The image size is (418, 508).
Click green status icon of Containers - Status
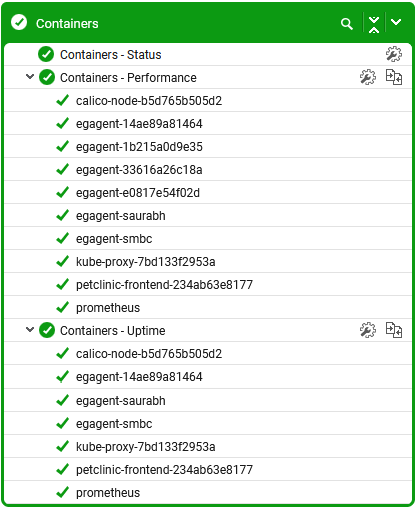(x=46, y=54)
